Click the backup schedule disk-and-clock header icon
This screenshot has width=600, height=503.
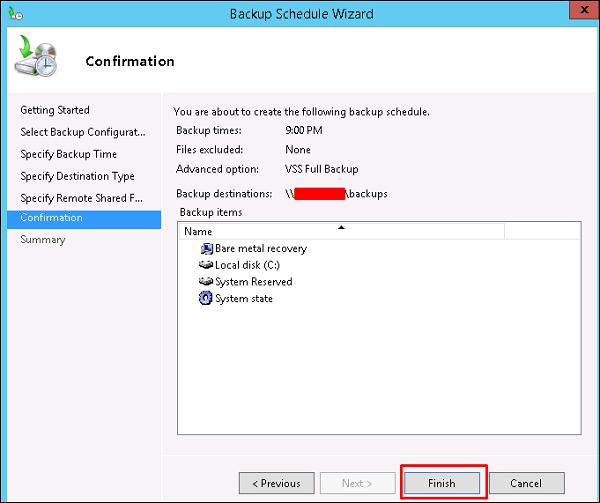coord(36,56)
